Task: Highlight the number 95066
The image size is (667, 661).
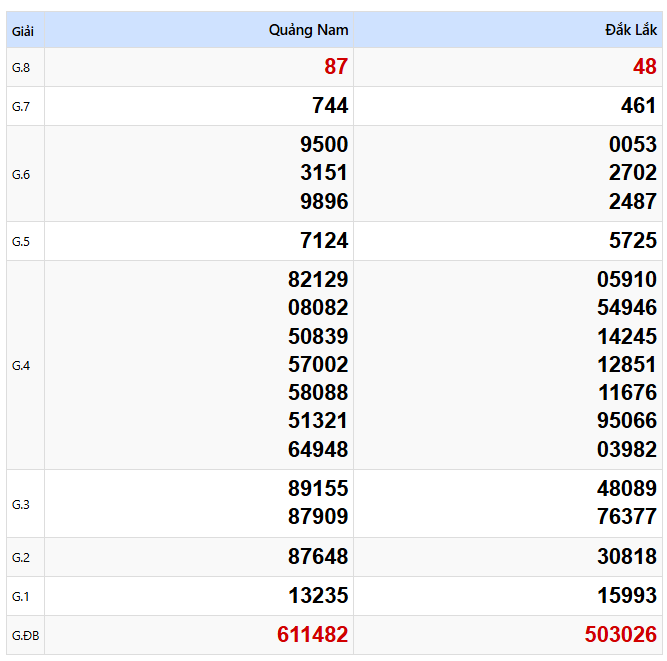Action: (627, 421)
